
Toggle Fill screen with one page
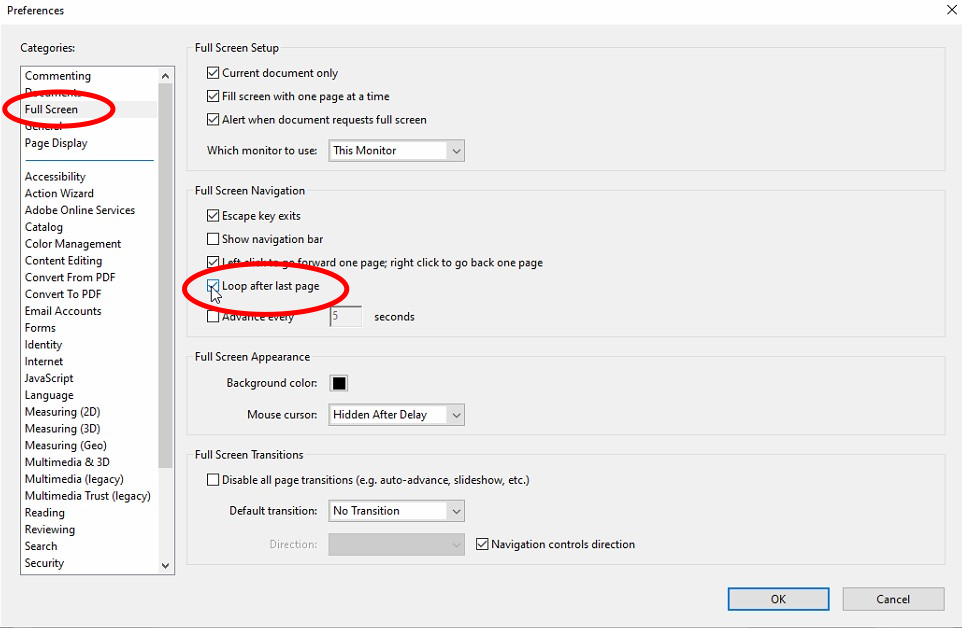pyautogui.click(x=213, y=96)
